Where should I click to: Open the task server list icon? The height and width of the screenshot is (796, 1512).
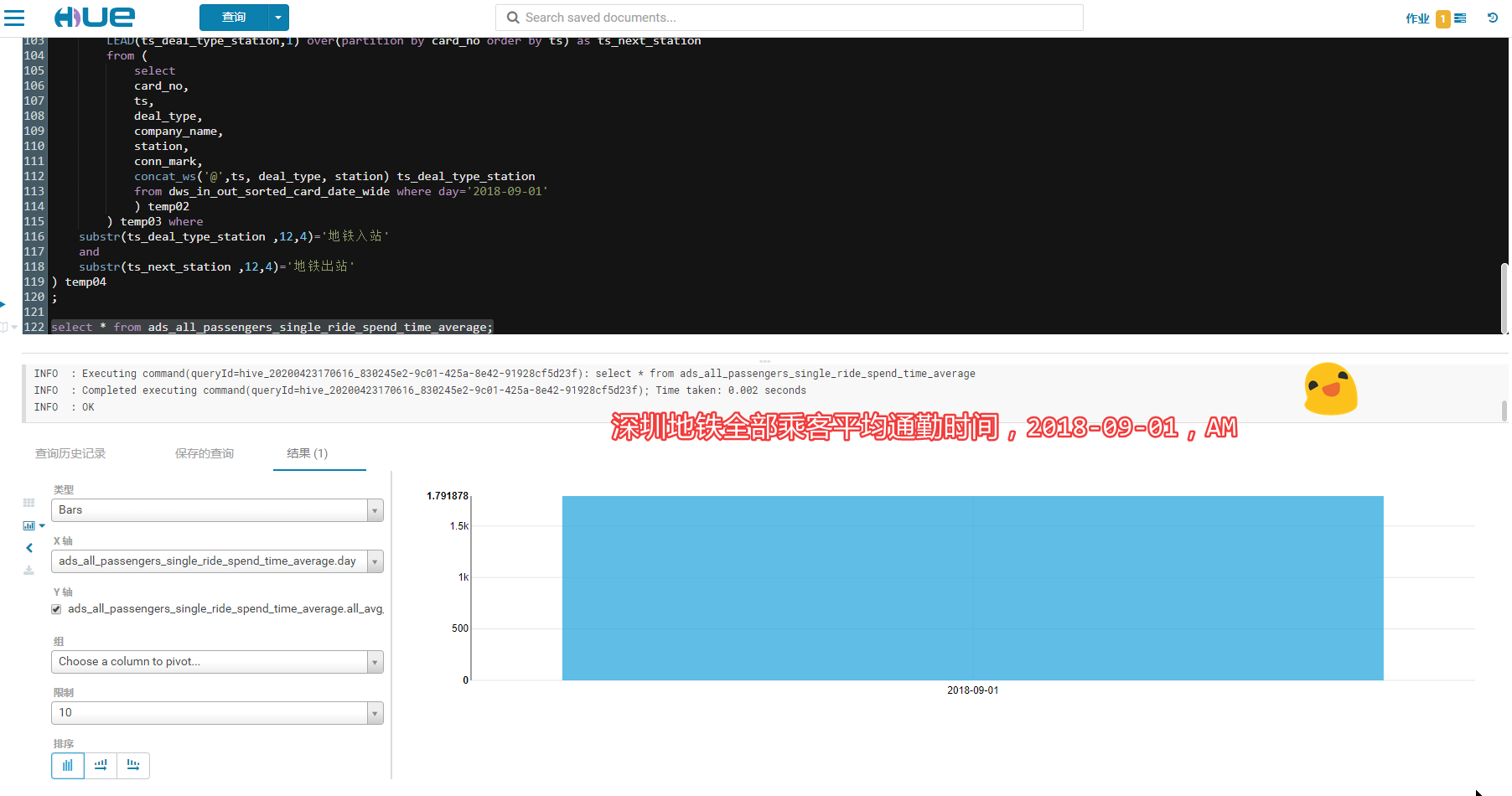point(1461,18)
